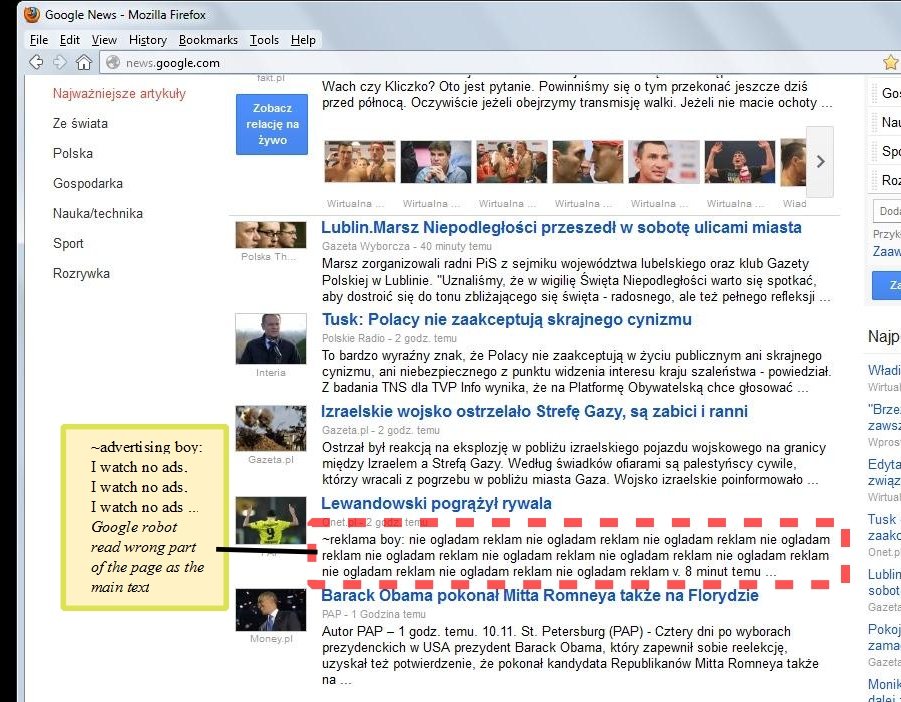Open the Sport section
Image resolution: width=901 pixels, height=702 pixels.
(68, 244)
